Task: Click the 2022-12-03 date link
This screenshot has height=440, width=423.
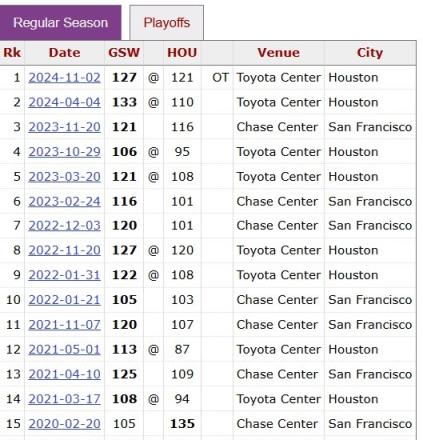Action: (64, 226)
